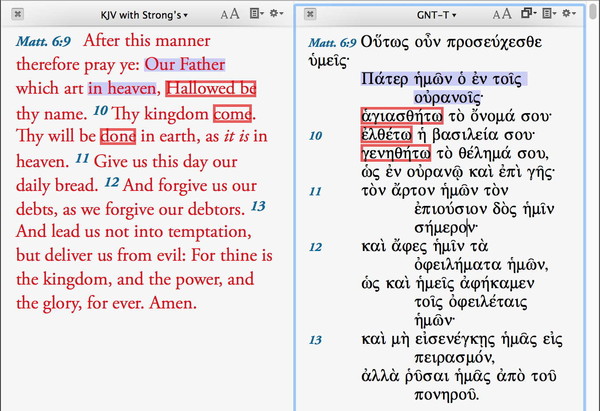Click the Greek word ἀφήκαμεν
This screenshot has width=600, height=411.
click(497, 284)
